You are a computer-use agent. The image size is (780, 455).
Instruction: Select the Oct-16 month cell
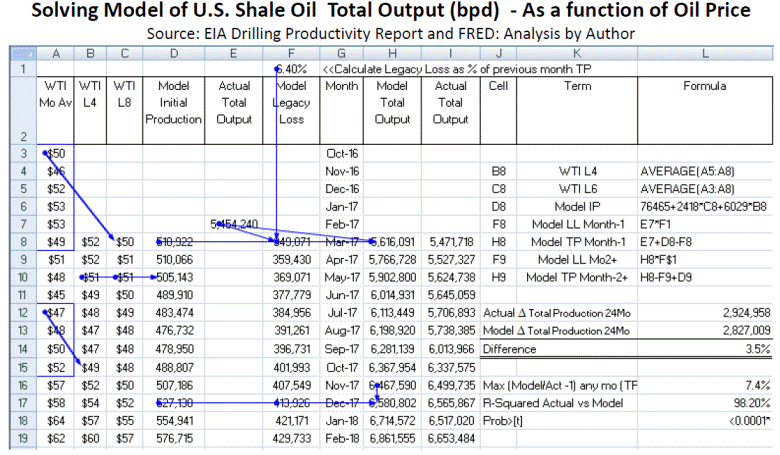[343, 154]
